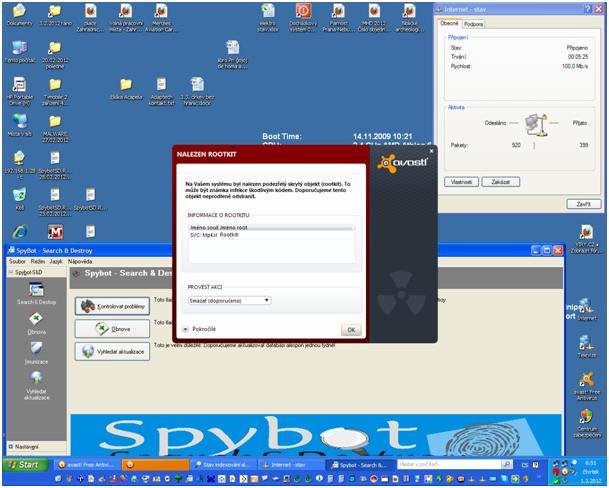Click the CS language indicator in taskbar
609x488 pixels.
525,465
